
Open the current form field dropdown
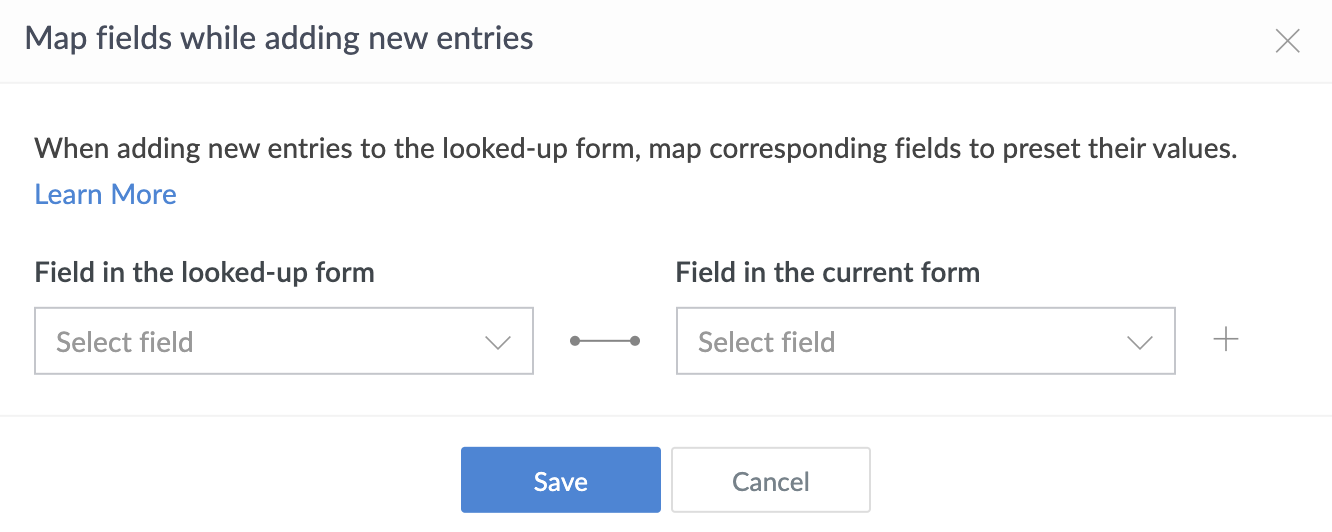tap(925, 341)
